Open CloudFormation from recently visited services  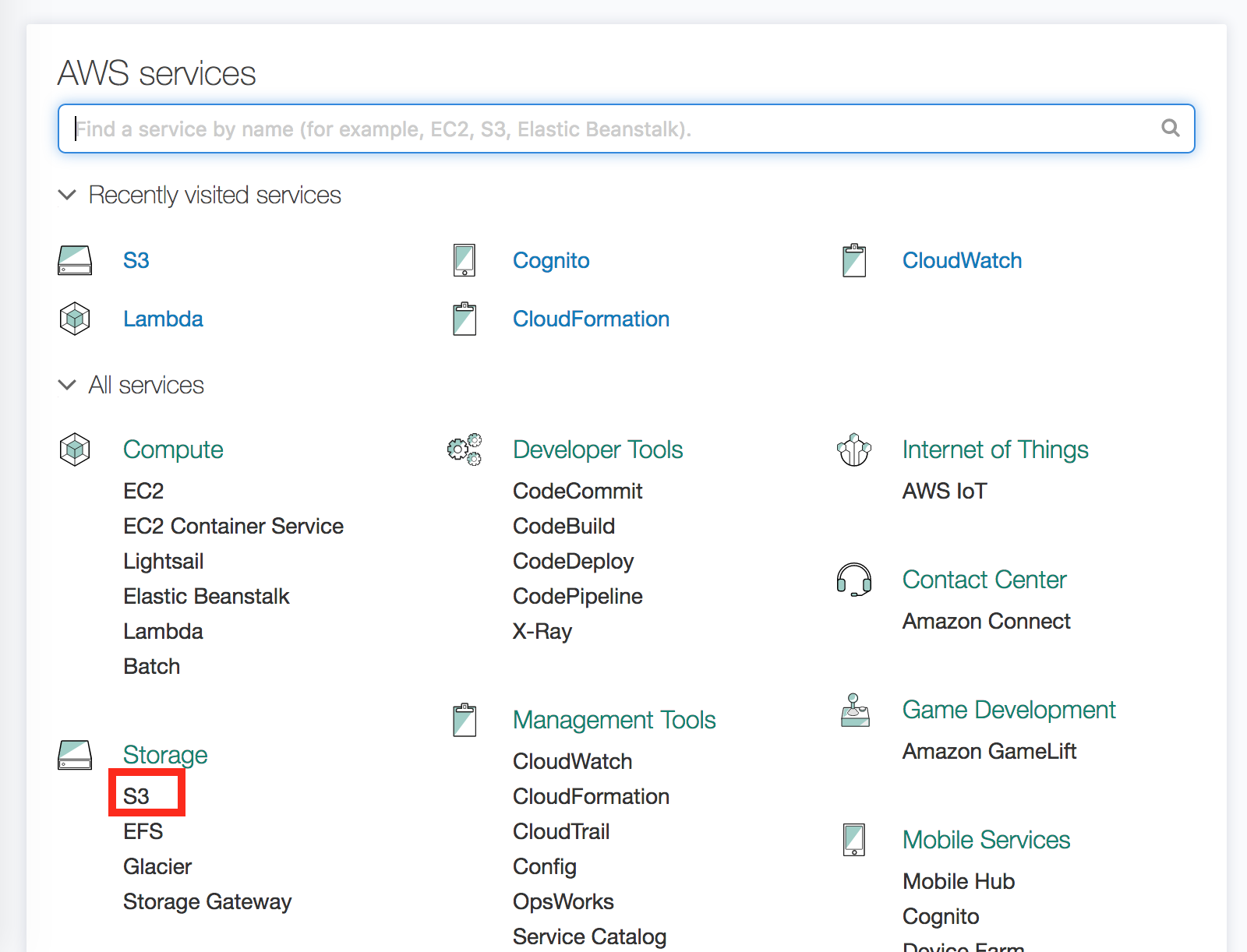[591, 319]
